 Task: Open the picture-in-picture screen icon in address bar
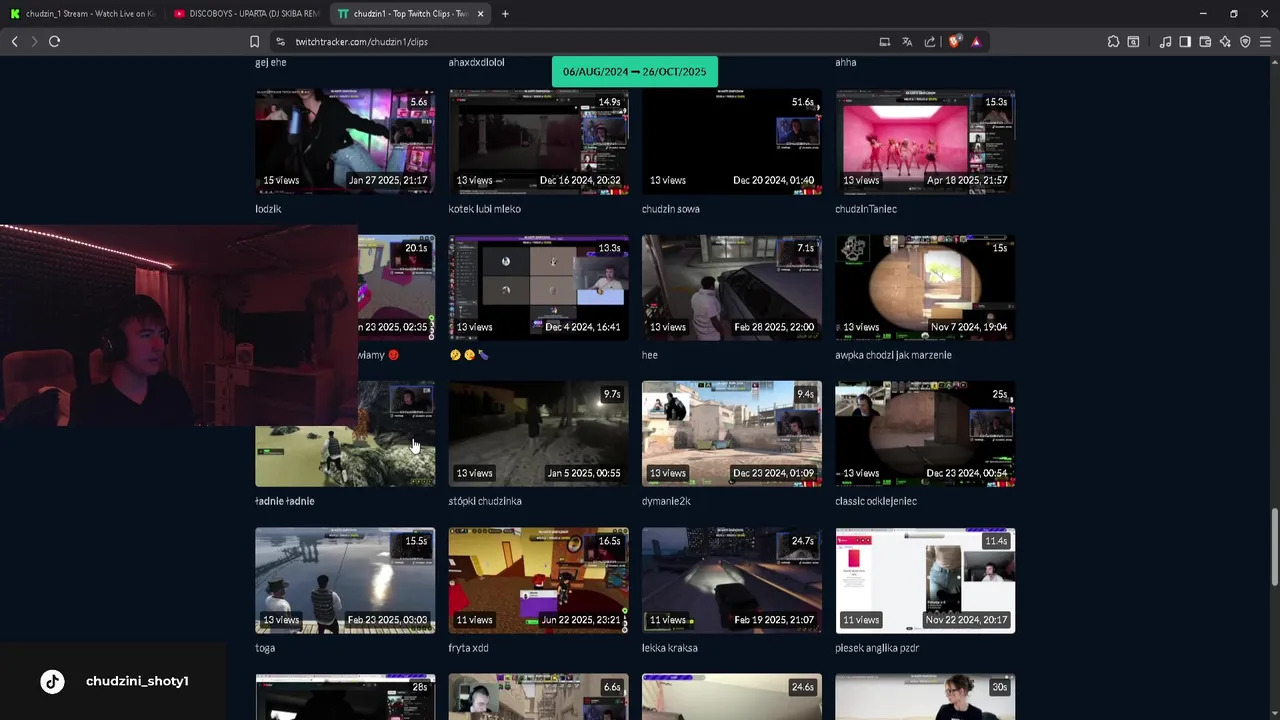(884, 42)
